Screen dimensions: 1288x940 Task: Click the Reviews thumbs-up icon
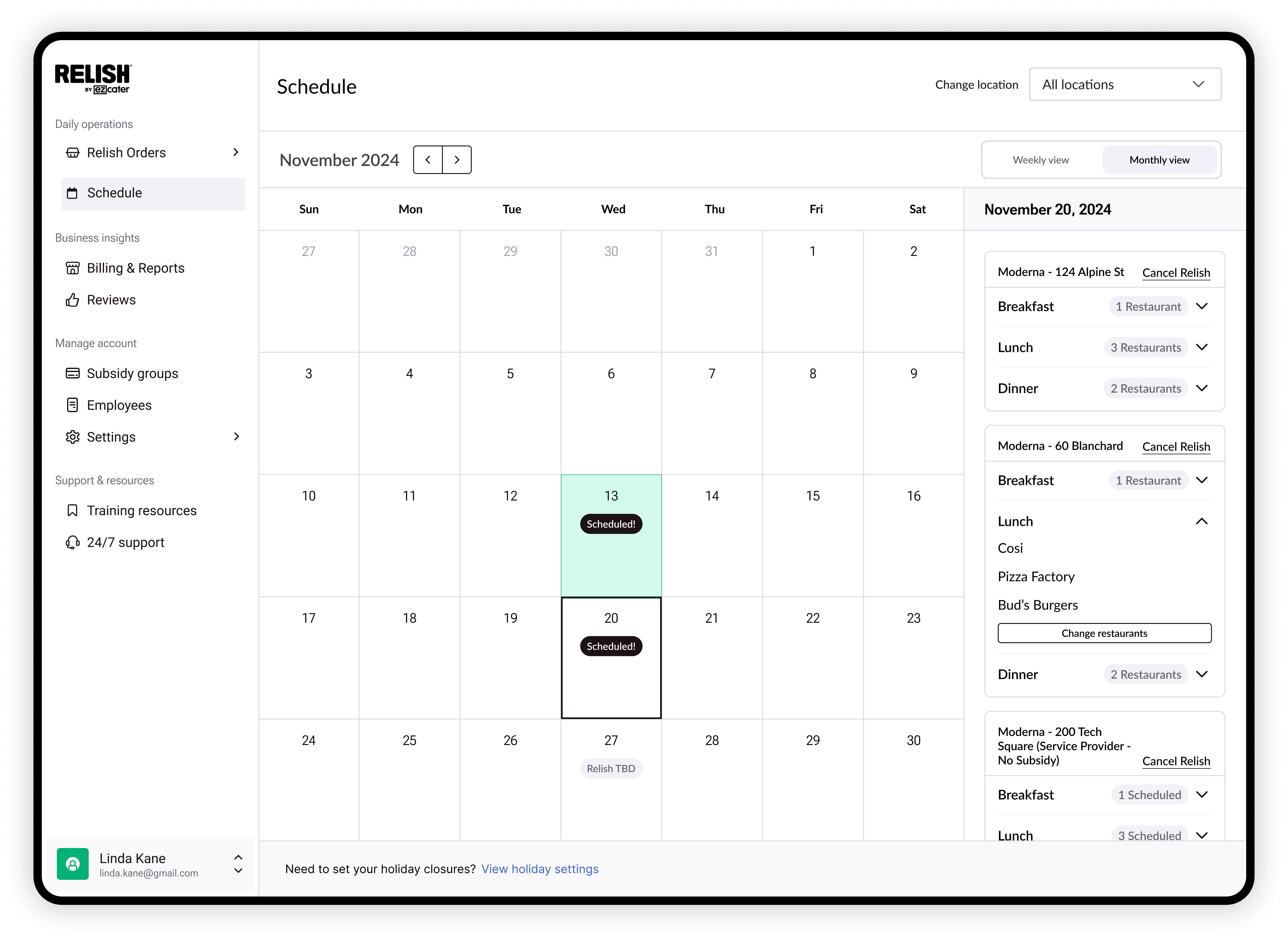point(72,300)
